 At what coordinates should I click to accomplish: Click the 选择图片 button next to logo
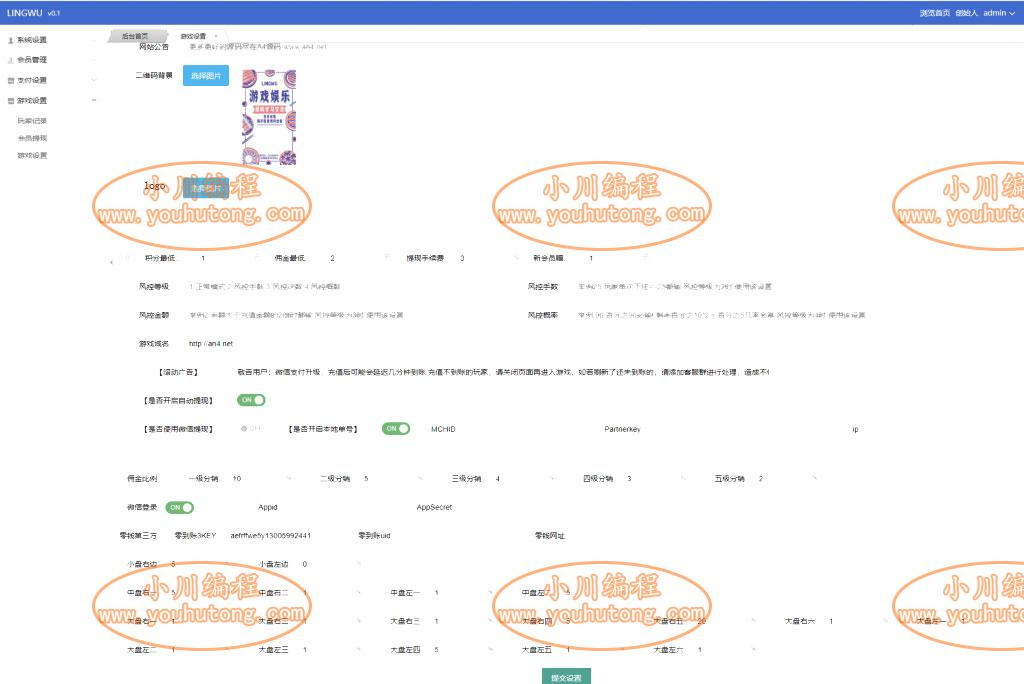click(206, 188)
